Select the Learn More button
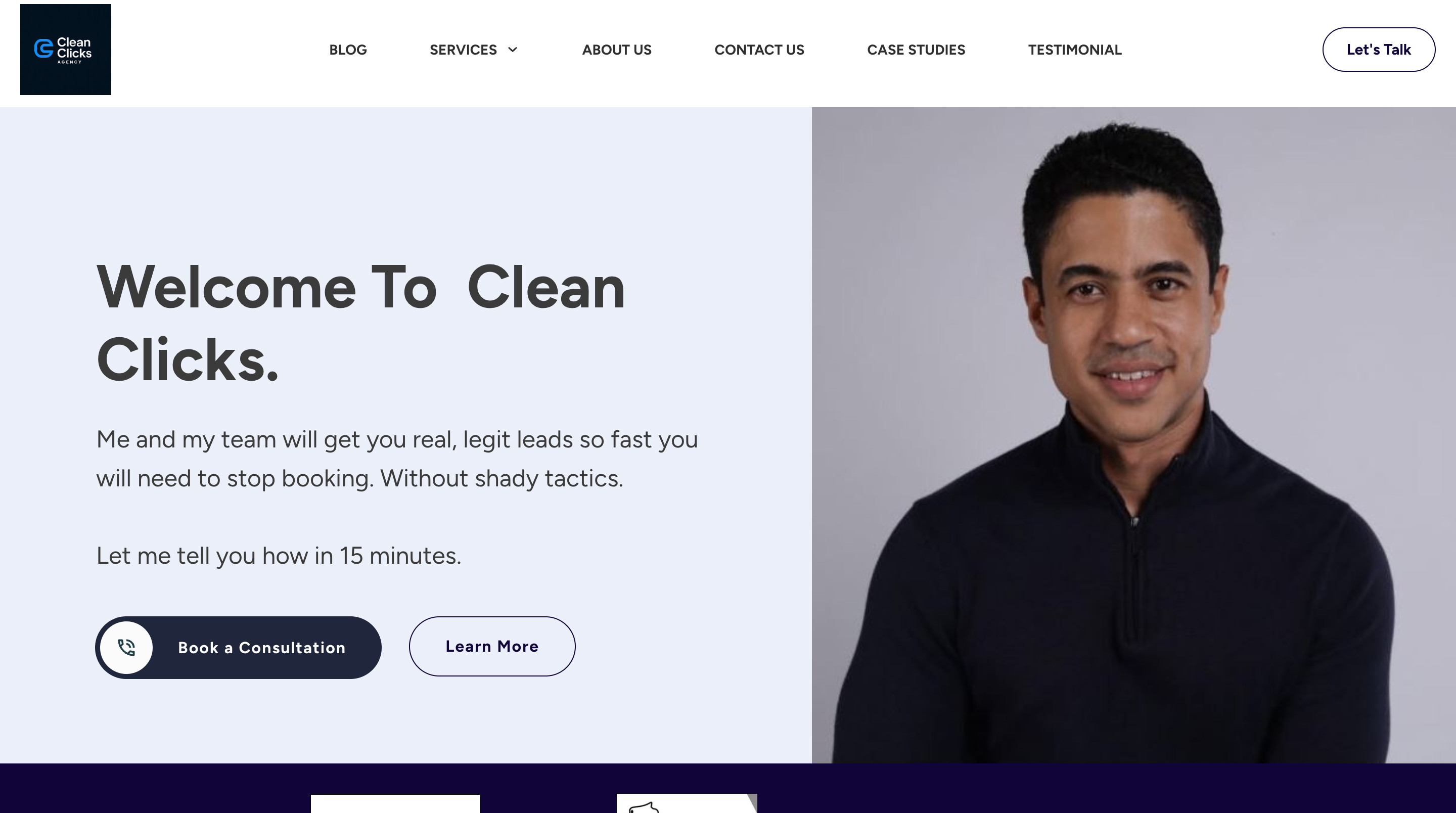The width and height of the screenshot is (1456, 813). 492,646
